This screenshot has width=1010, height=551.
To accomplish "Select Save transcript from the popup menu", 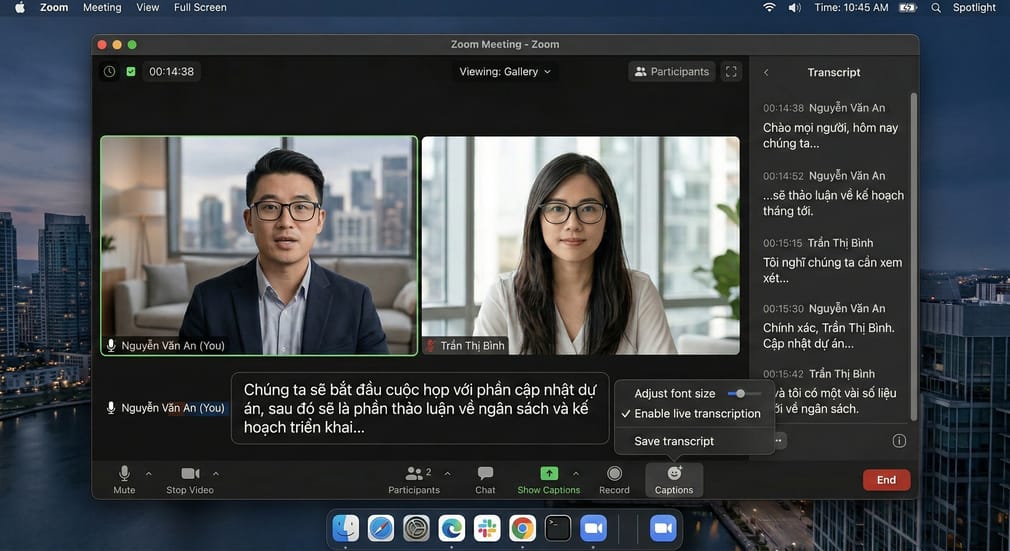I will point(674,441).
